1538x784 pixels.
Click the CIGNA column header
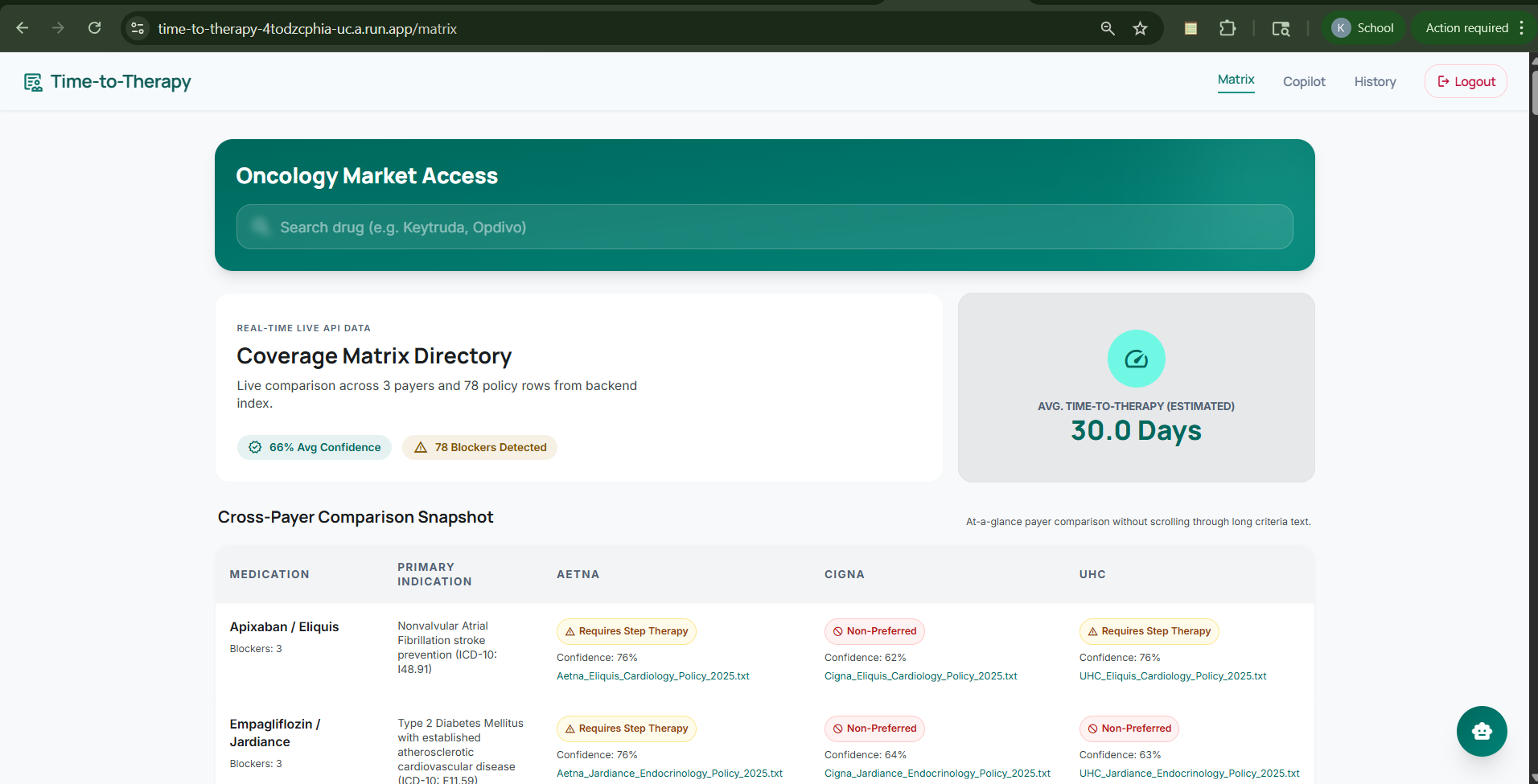click(x=845, y=574)
